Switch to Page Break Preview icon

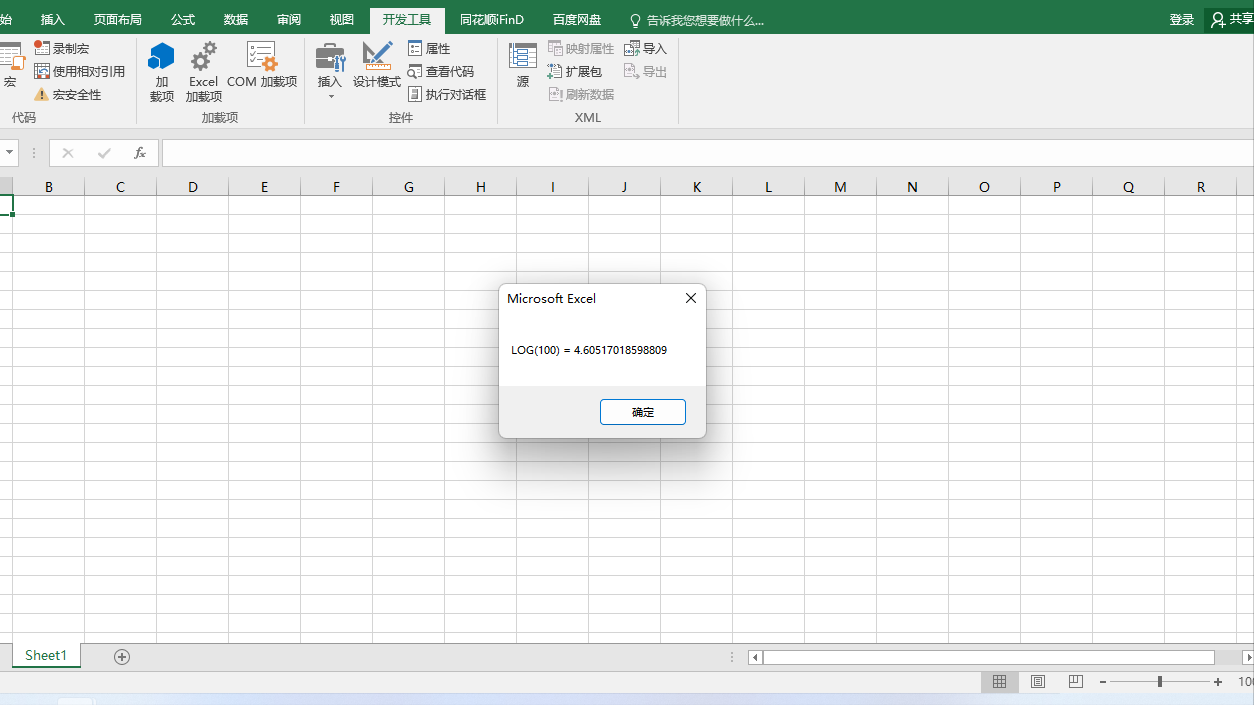coord(1076,682)
